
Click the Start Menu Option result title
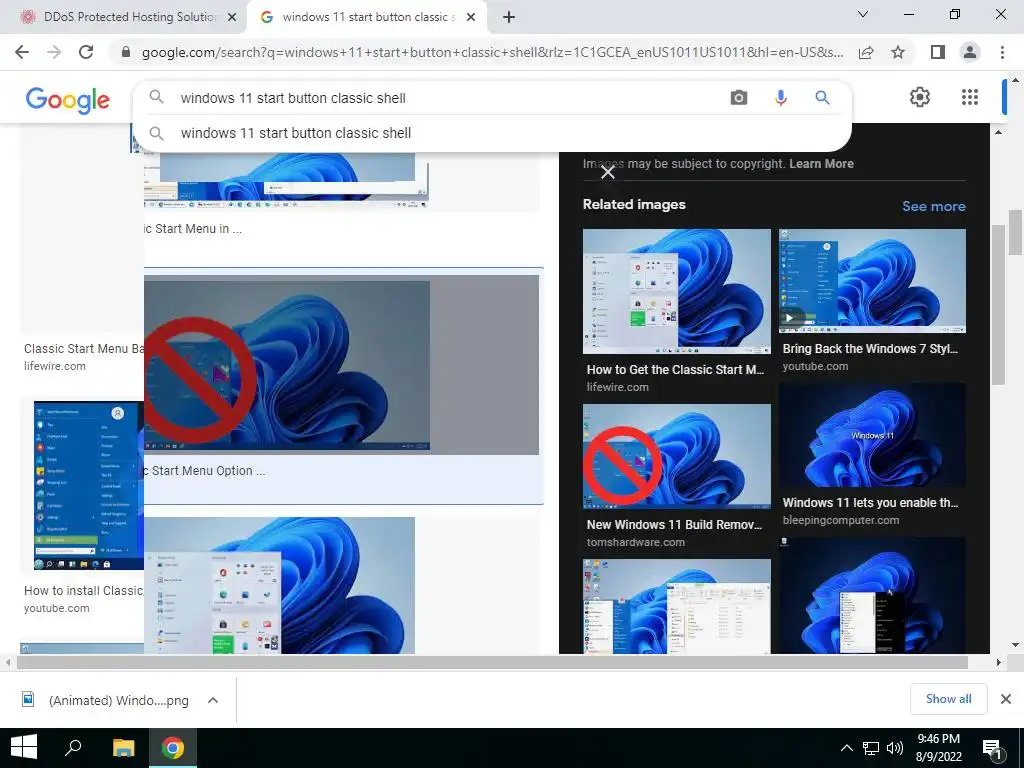tap(204, 471)
